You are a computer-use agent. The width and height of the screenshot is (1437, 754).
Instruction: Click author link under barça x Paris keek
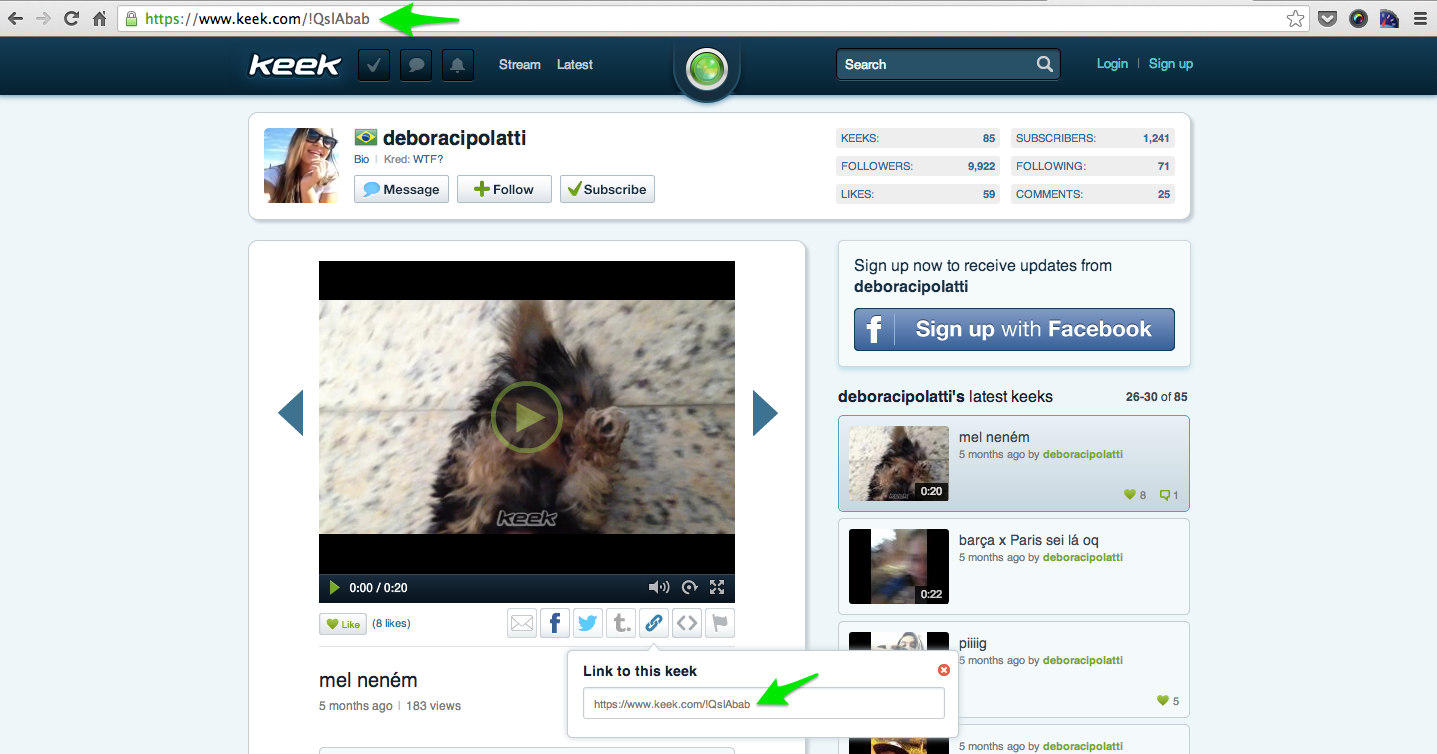coord(1083,558)
